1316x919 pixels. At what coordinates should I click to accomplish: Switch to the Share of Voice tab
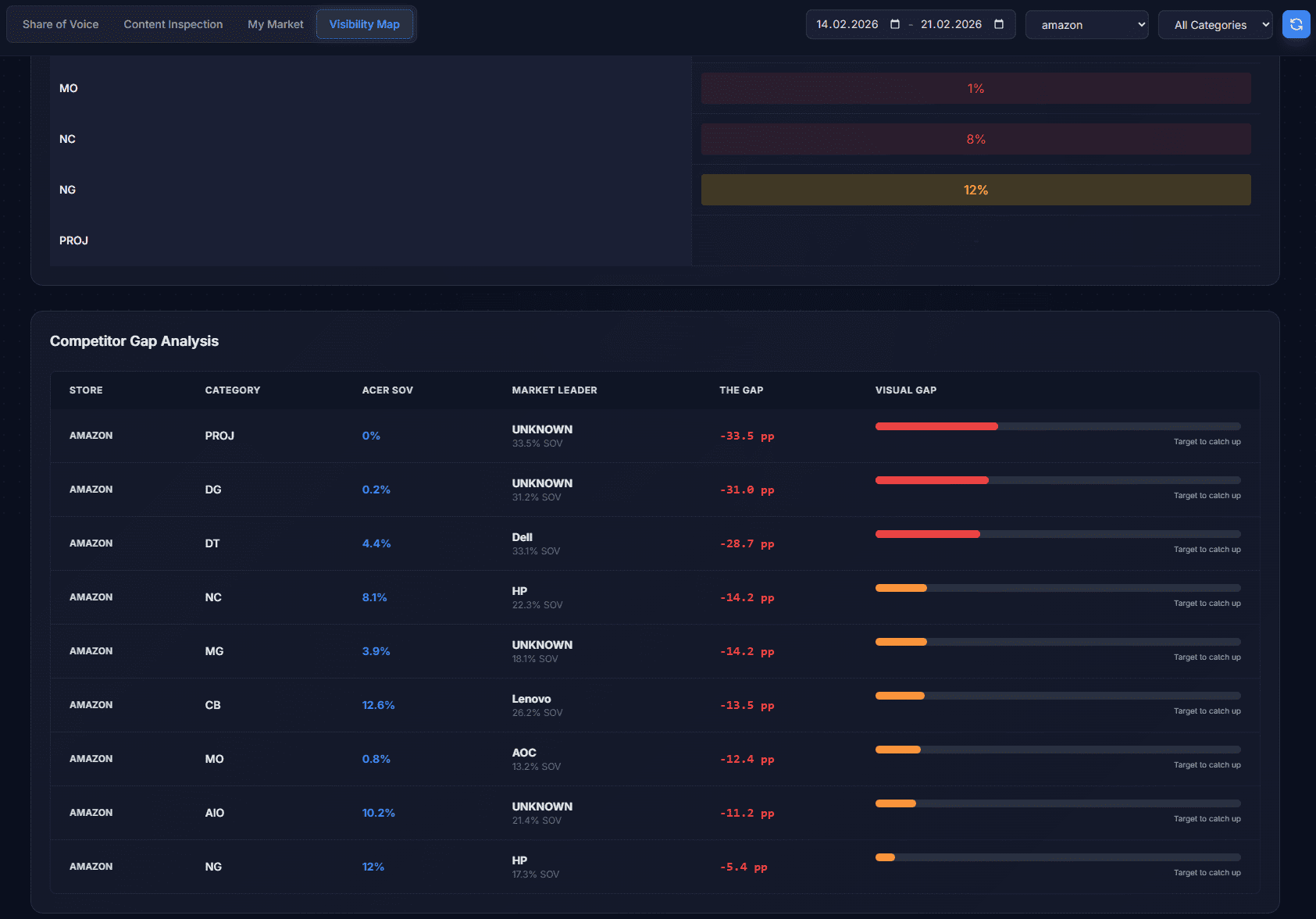click(60, 24)
